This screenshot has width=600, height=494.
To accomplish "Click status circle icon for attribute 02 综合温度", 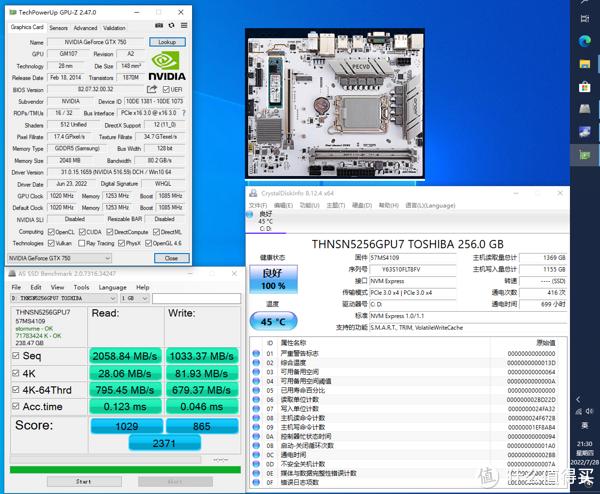I will [256, 362].
